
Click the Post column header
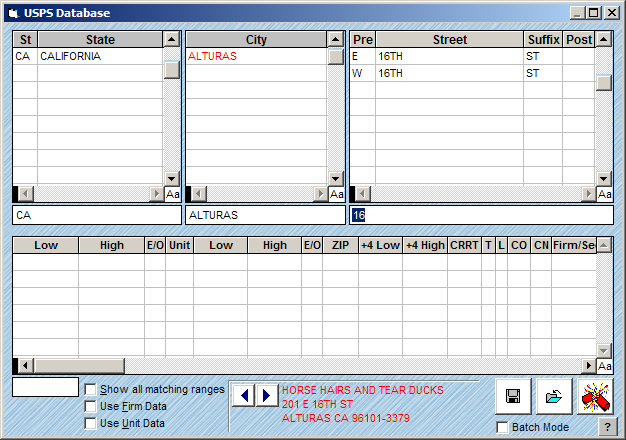[x=579, y=40]
